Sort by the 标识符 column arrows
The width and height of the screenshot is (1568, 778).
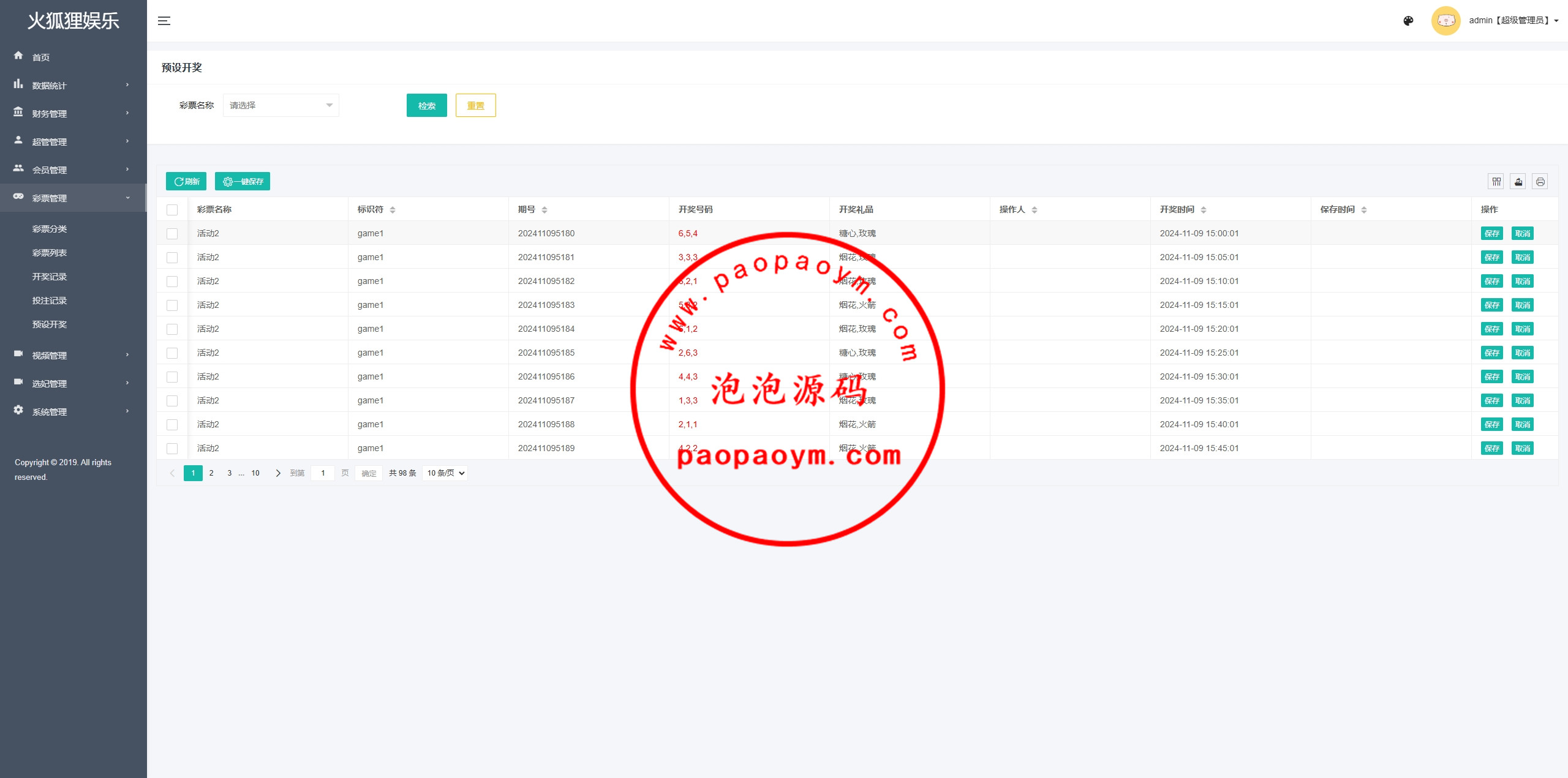point(393,210)
